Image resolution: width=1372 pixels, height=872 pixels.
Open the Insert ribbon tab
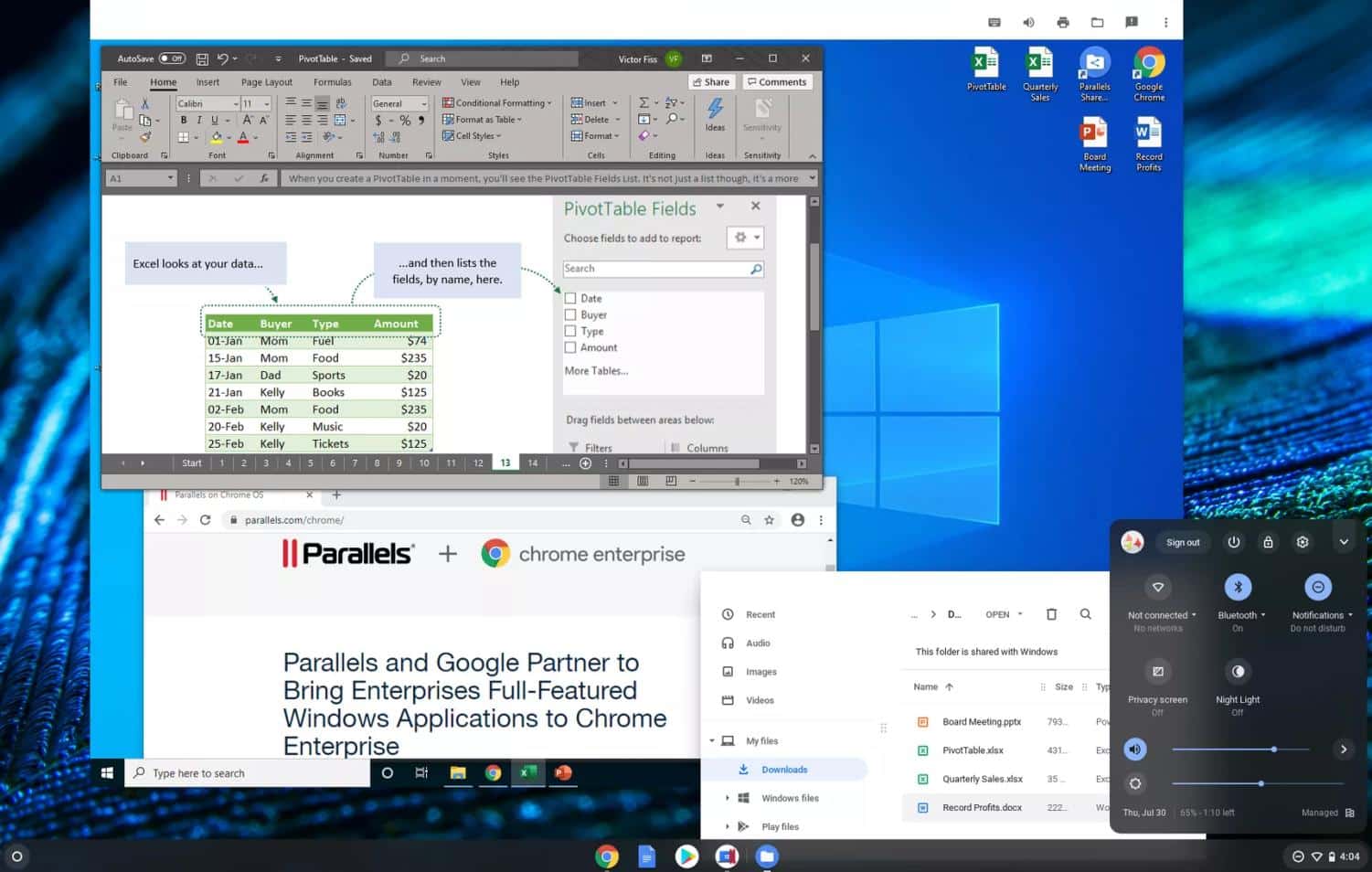tap(207, 82)
